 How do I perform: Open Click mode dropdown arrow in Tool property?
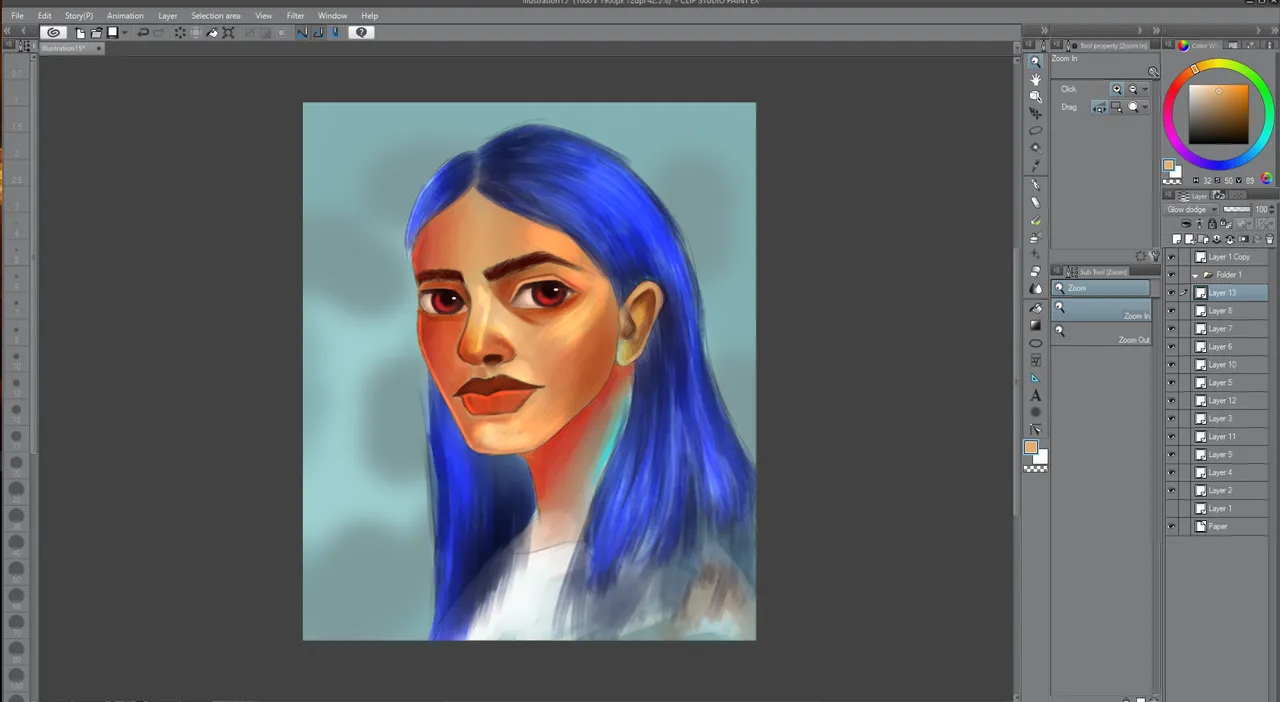point(1145,89)
